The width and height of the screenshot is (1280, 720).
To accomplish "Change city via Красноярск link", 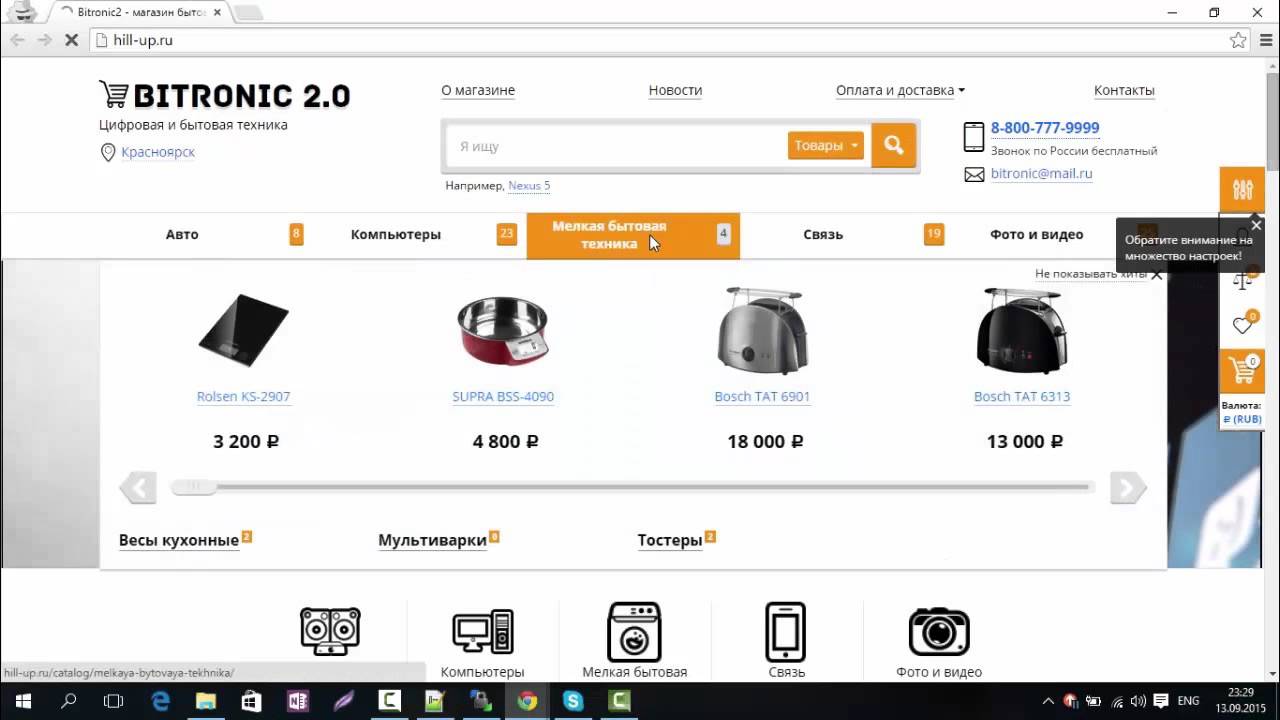I will coord(158,152).
